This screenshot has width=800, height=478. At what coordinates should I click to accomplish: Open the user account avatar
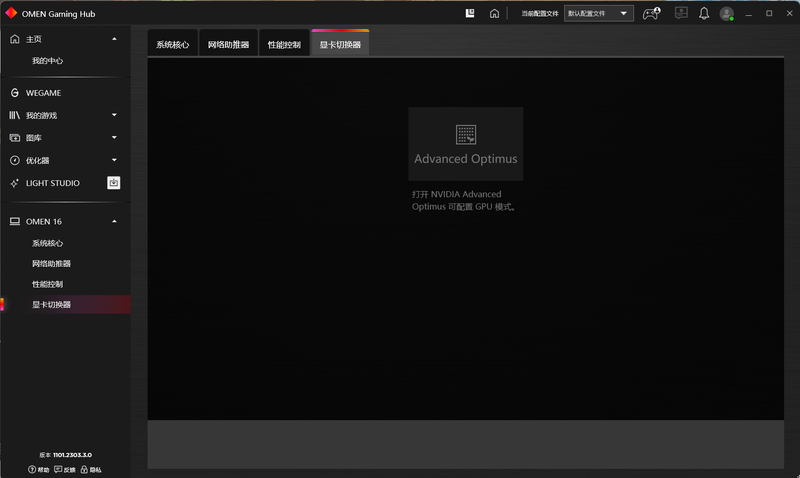[727, 14]
